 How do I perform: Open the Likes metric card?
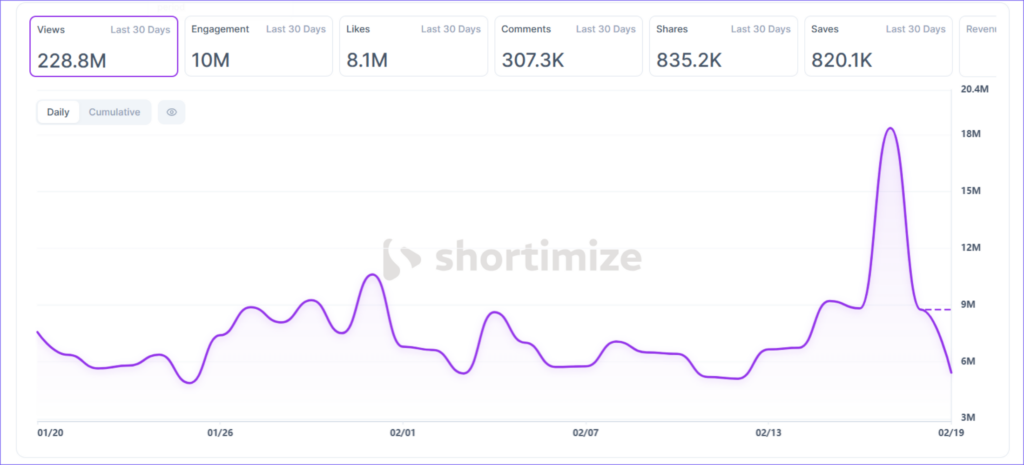pyautogui.click(x=414, y=46)
